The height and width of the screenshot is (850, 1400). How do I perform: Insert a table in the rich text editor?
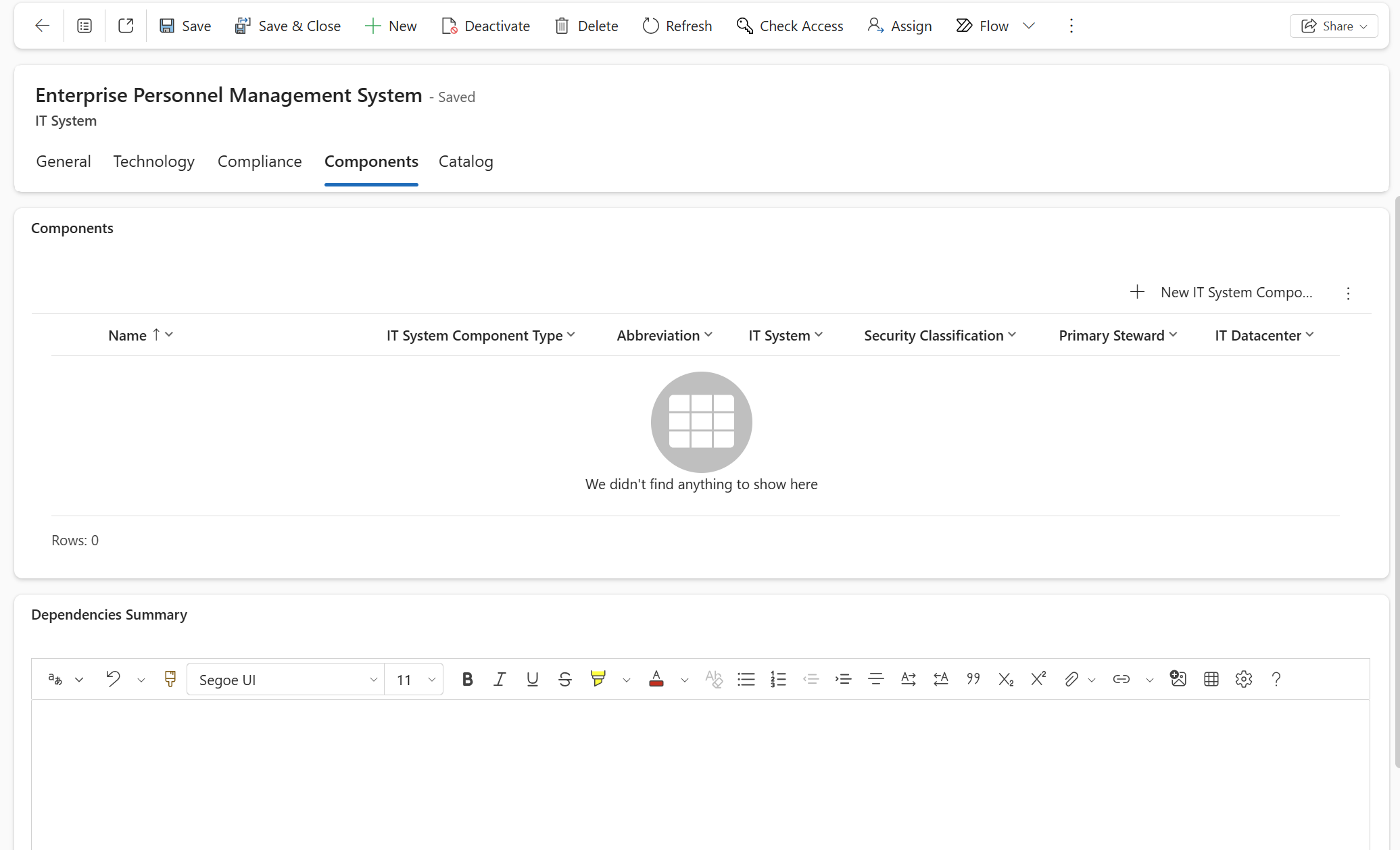tap(1211, 679)
